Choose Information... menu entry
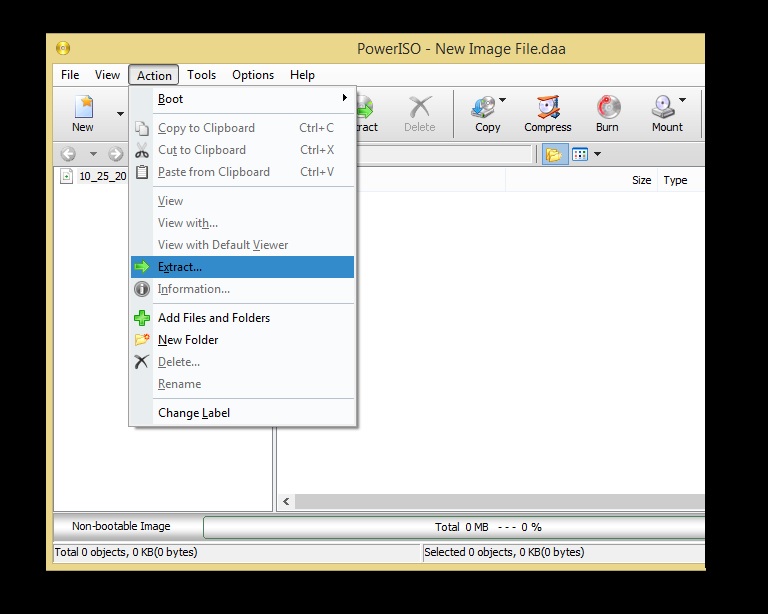 pyautogui.click(x=242, y=289)
